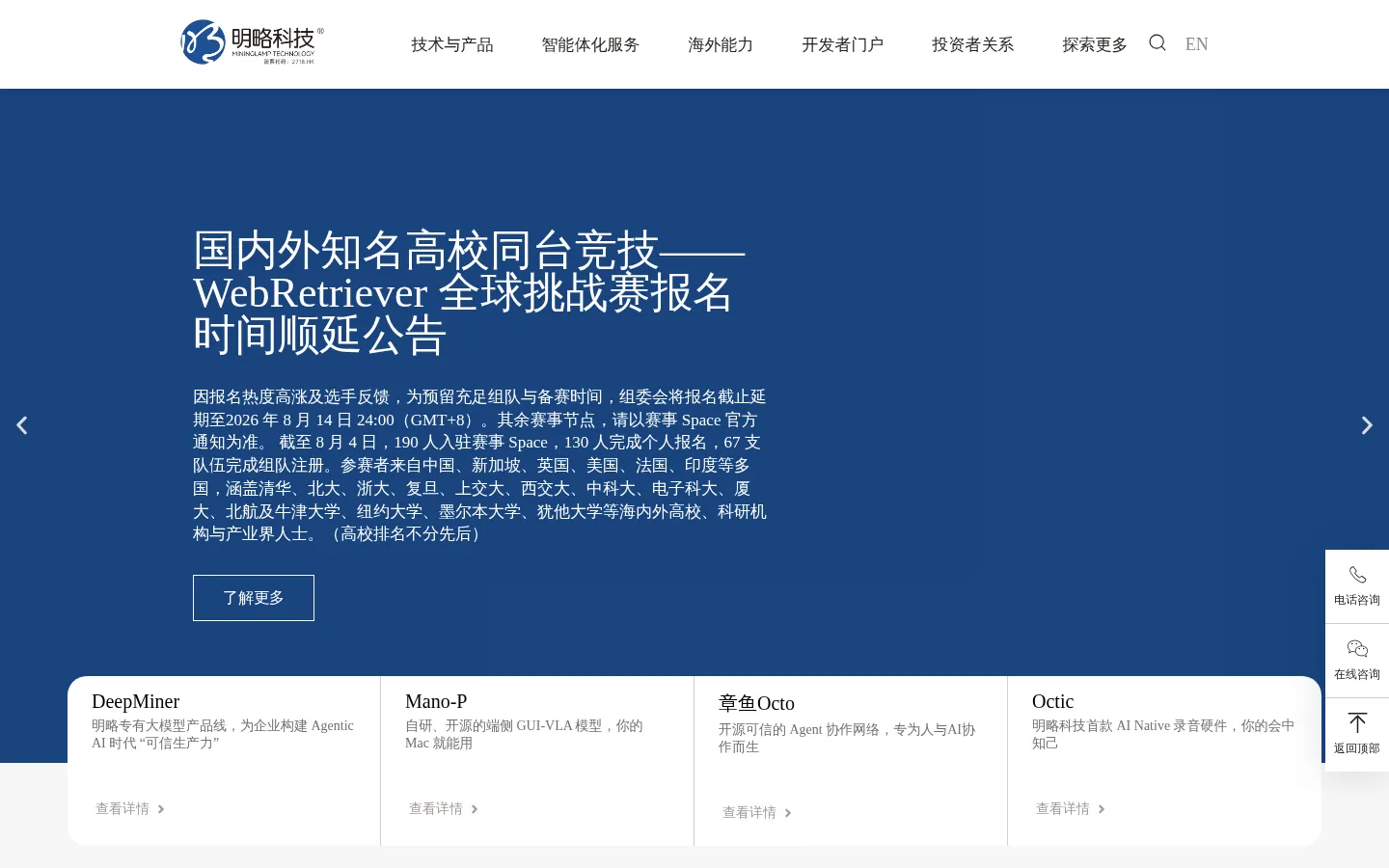This screenshot has height=868, width=1389.
Task: Open the 技术与产品 menu
Action: [452, 44]
